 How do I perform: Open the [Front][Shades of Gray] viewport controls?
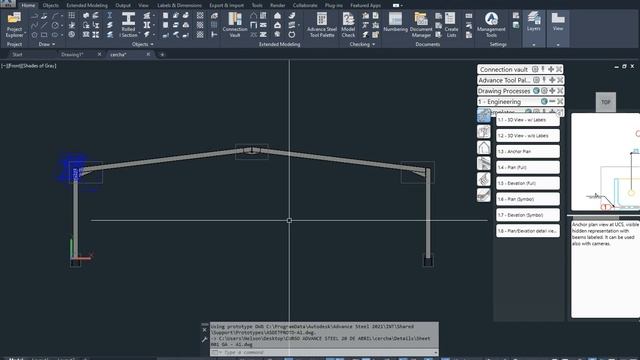click(29, 66)
